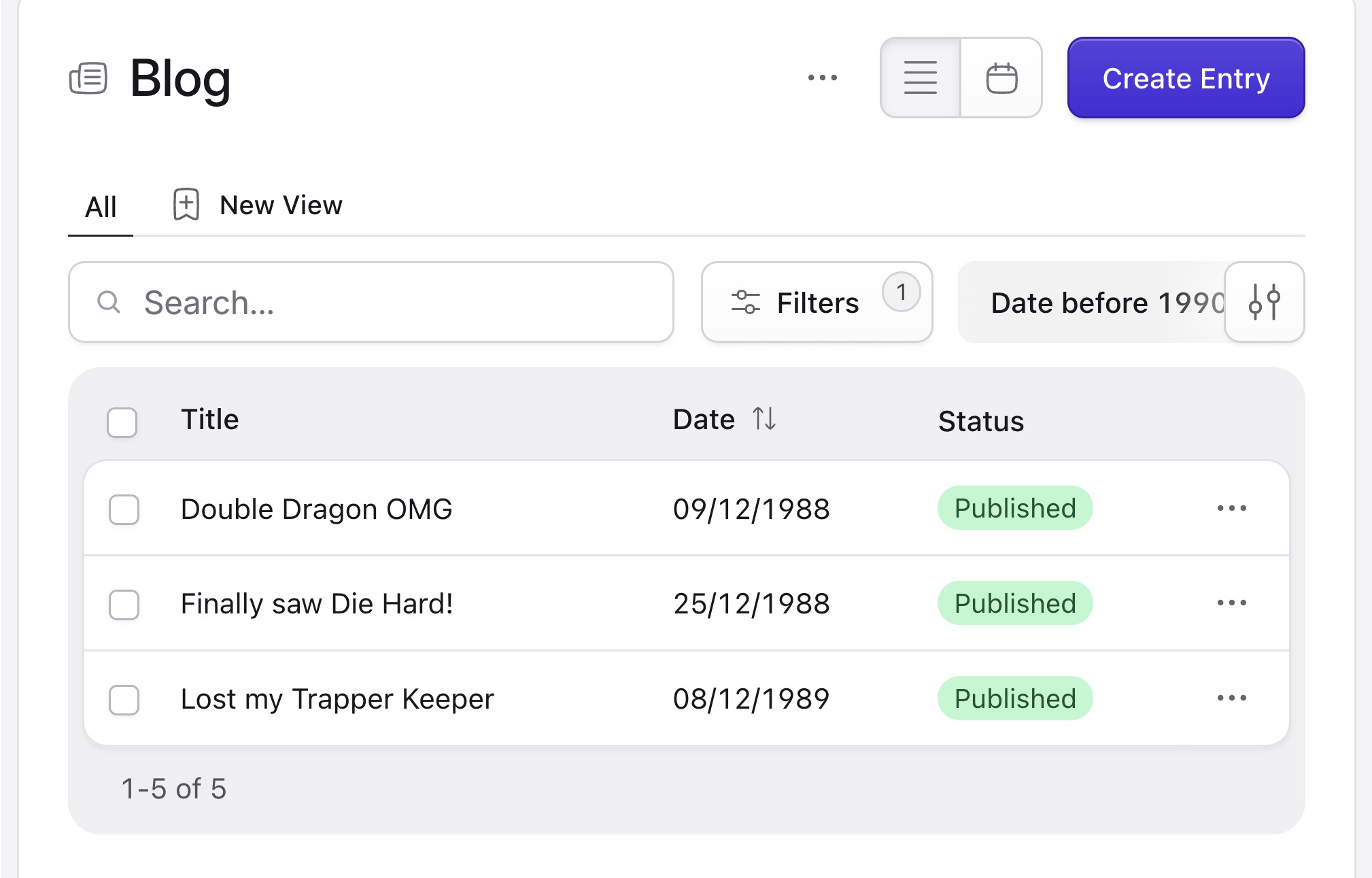Viewport: 1372px width, 878px height.
Task: Click the filter count badge showing 1
Action: tap(901, 292)
